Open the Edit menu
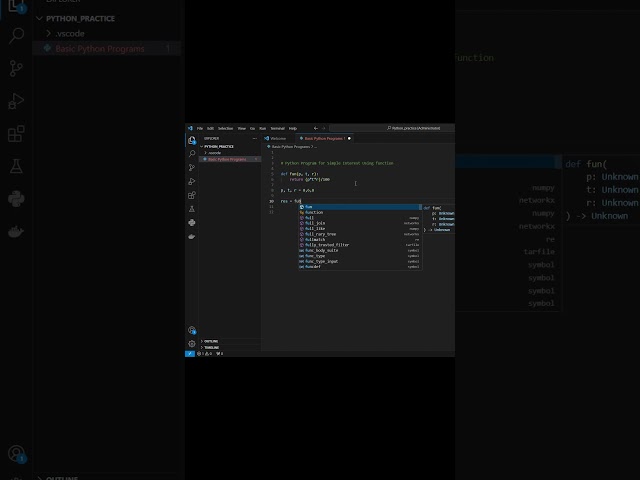The image size is (640, 480). [x=211, y=128]
